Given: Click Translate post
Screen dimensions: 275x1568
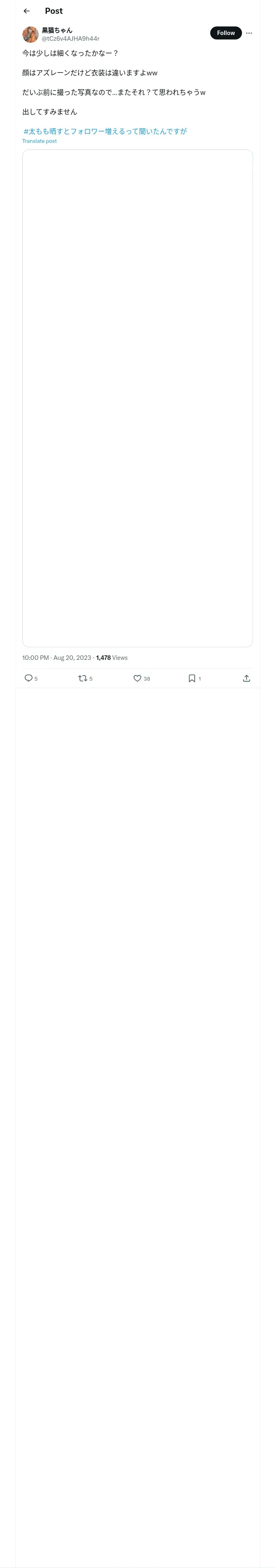Looking at the screenshot, I should point(39,141).
